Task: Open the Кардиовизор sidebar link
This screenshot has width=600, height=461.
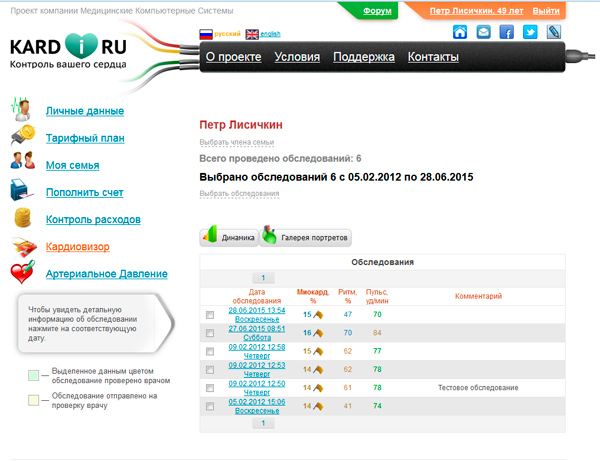Action: (76, 246)
